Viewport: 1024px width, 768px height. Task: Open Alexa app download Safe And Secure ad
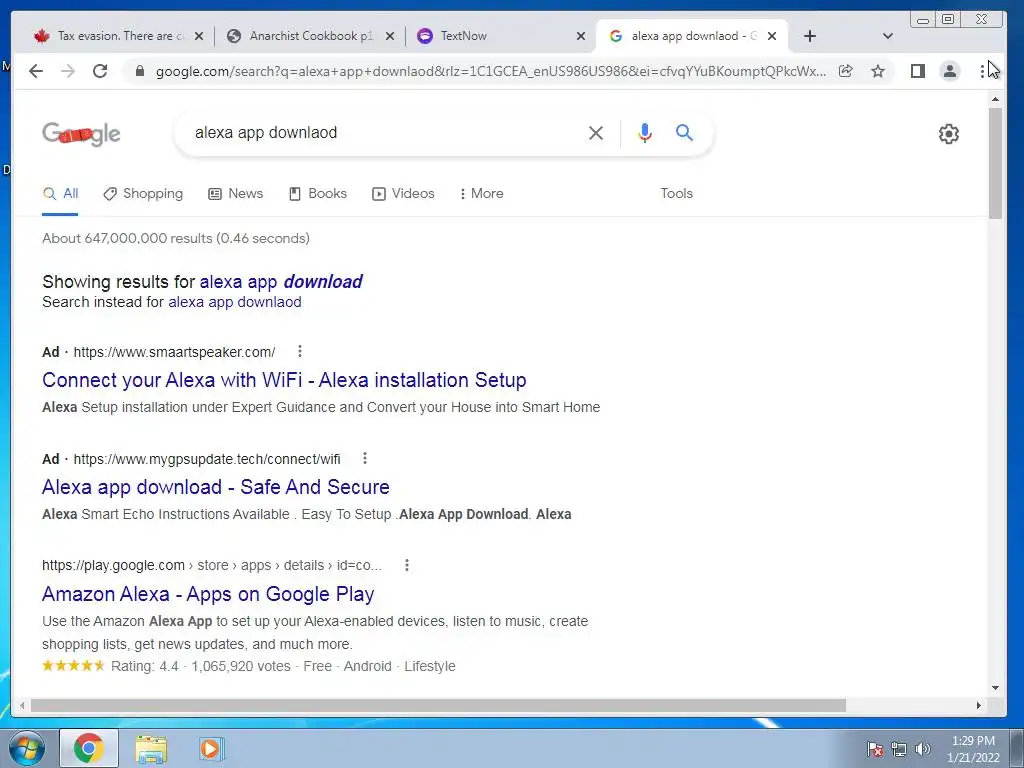pyautogui.click(x=216, y=487)
